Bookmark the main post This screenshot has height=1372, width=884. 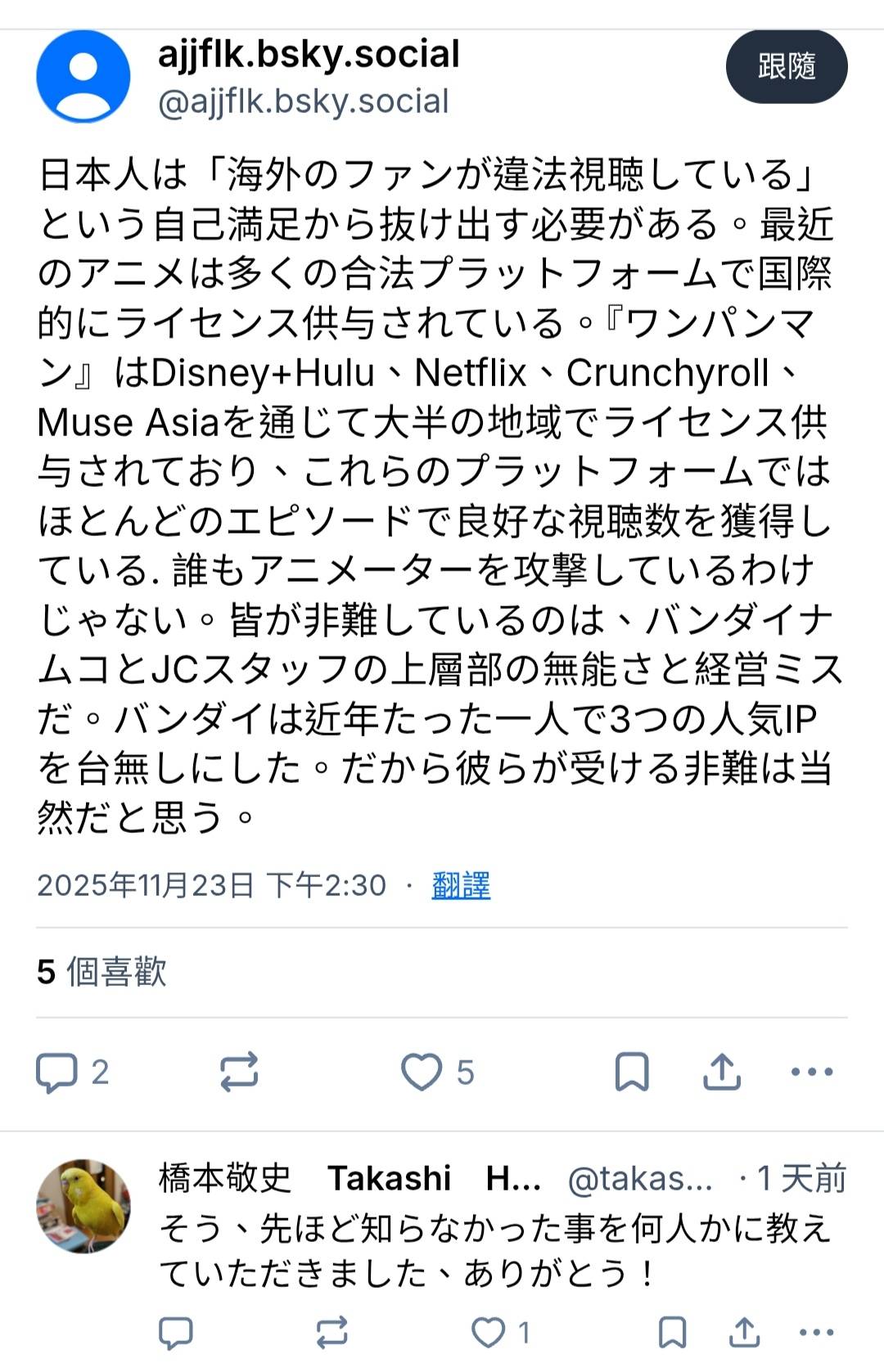coord(632,1072)
